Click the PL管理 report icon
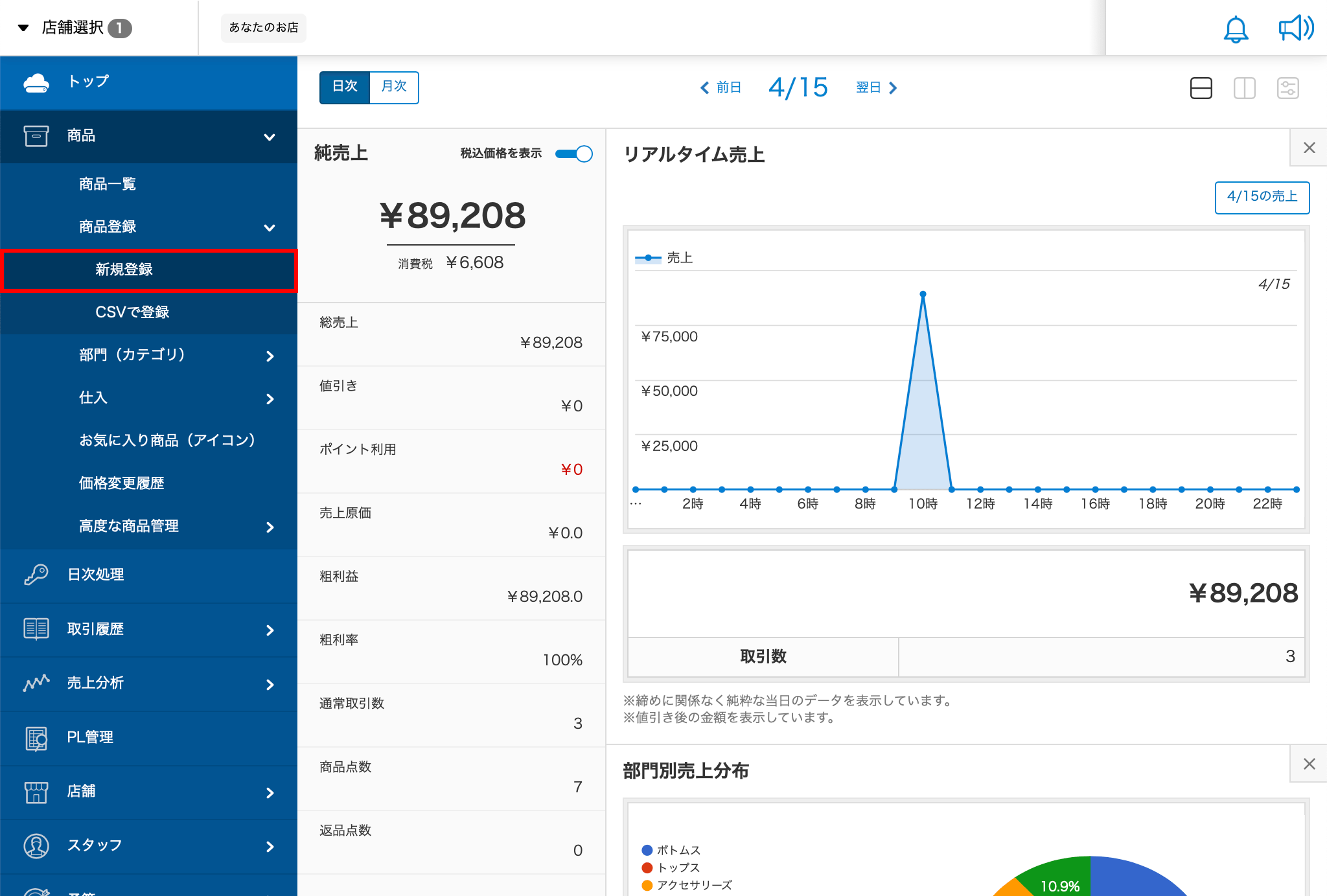Image resolution: width=1327 pixels, height=896 pixels. pos(36,737)
